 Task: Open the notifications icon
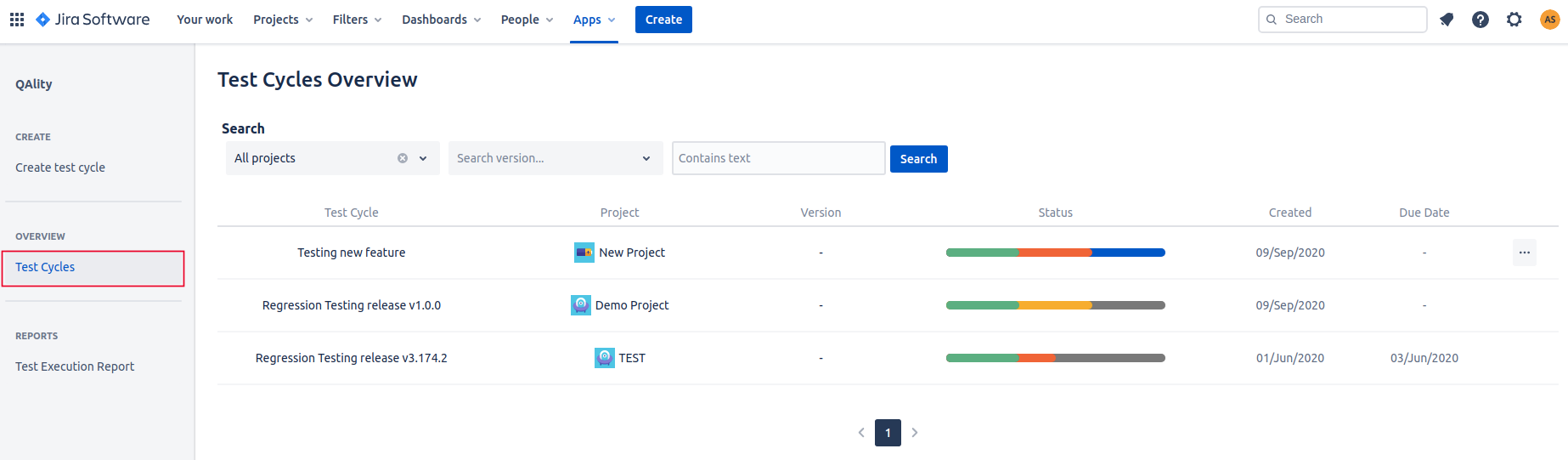click(1447, 20)
